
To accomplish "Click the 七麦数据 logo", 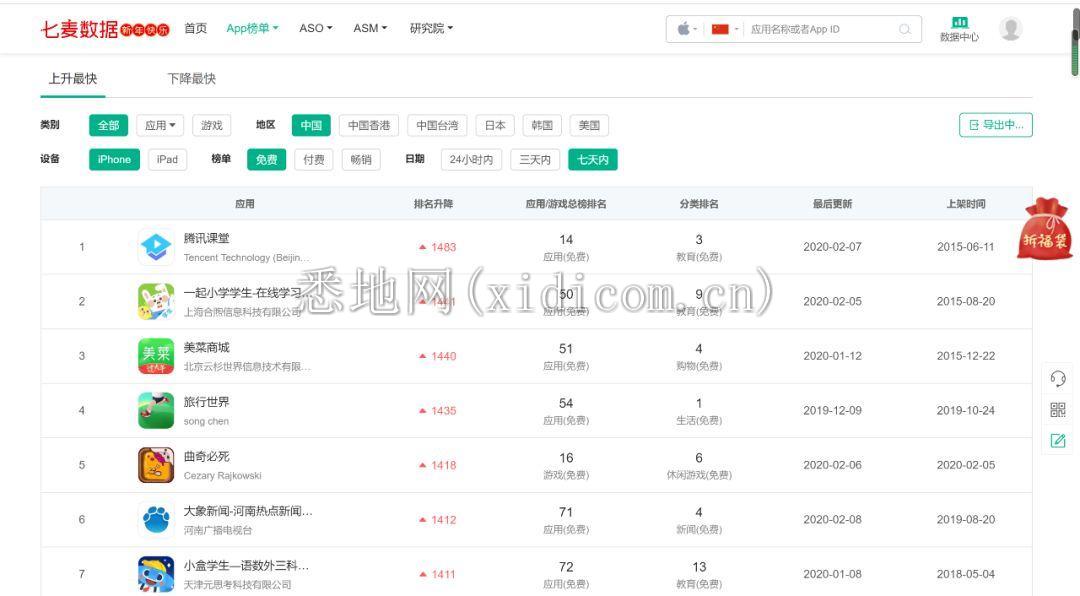I will click(104, 29).
